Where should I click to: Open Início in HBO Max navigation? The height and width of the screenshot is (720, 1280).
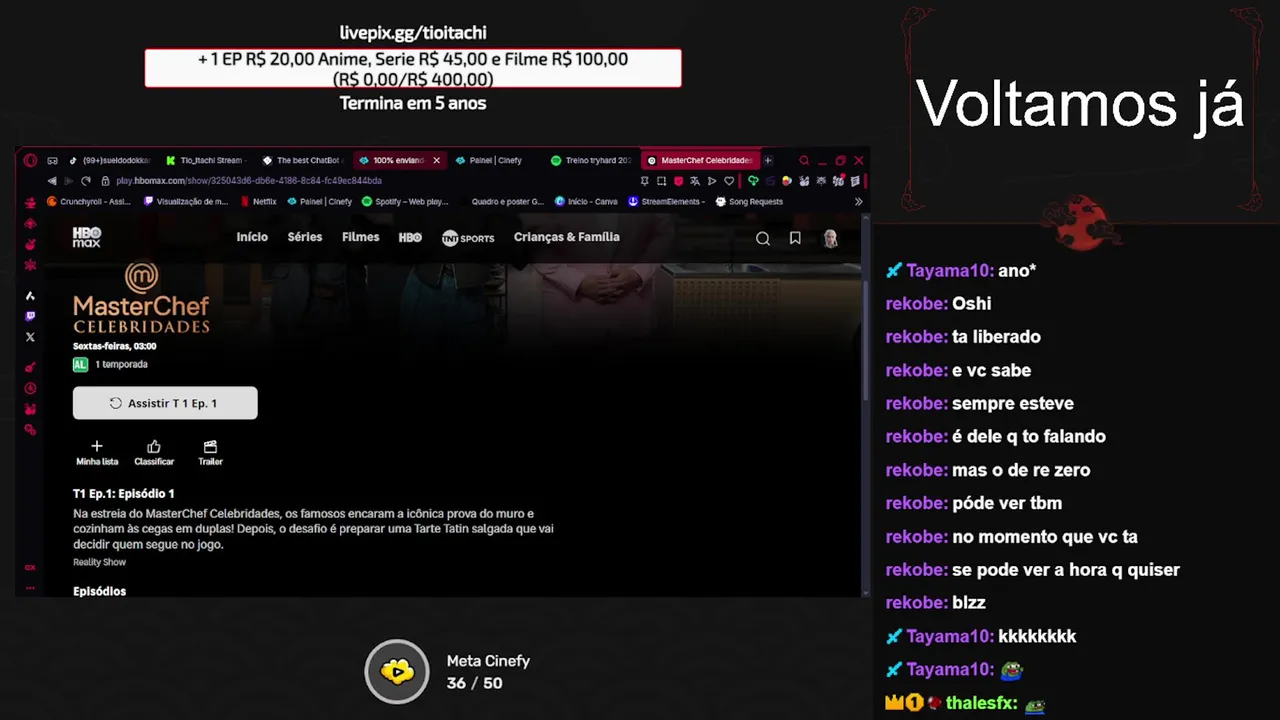[252, 237]
